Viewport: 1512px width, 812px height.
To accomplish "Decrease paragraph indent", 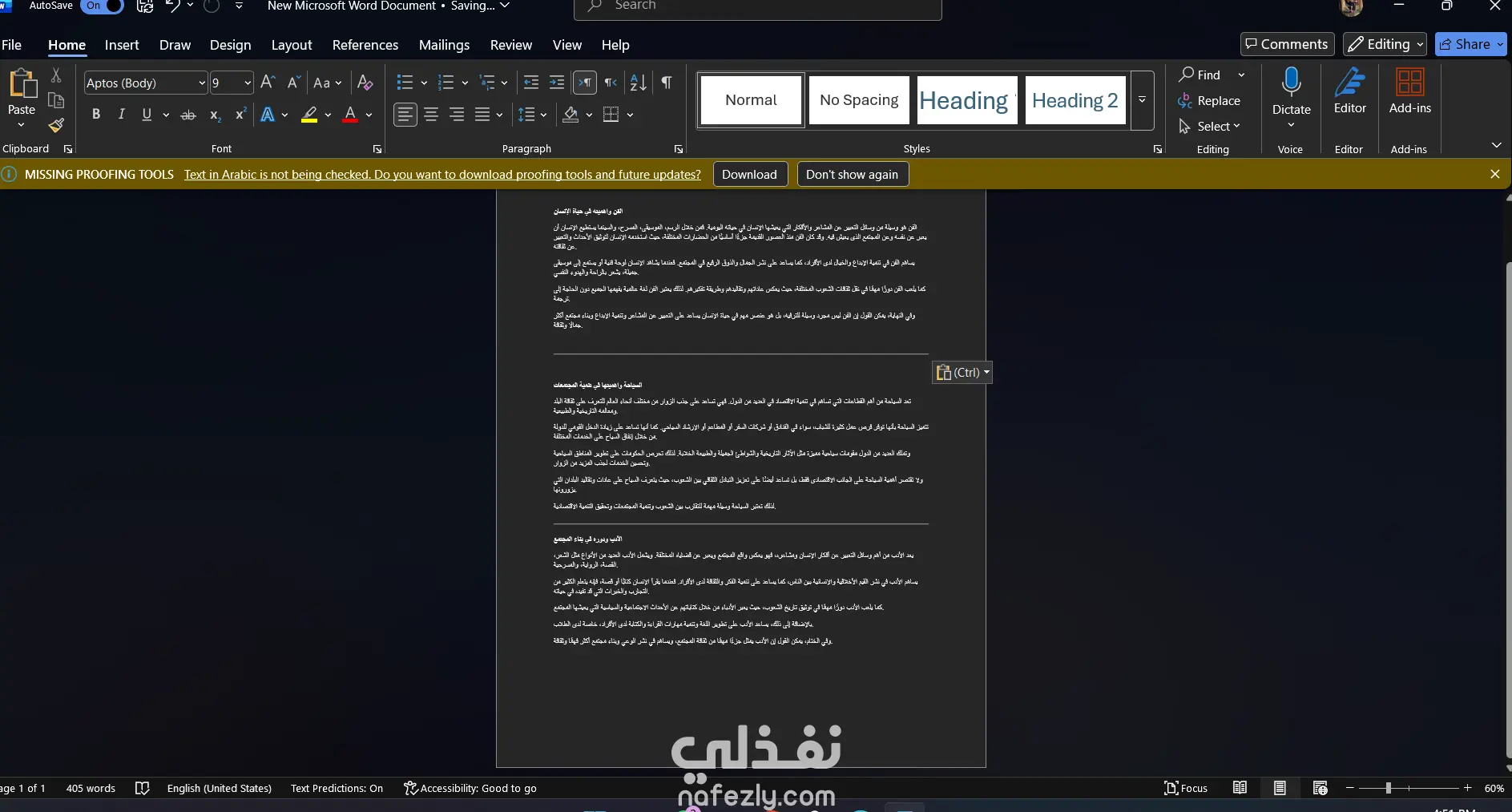I will pyautogui.click(x=530, y=83).
